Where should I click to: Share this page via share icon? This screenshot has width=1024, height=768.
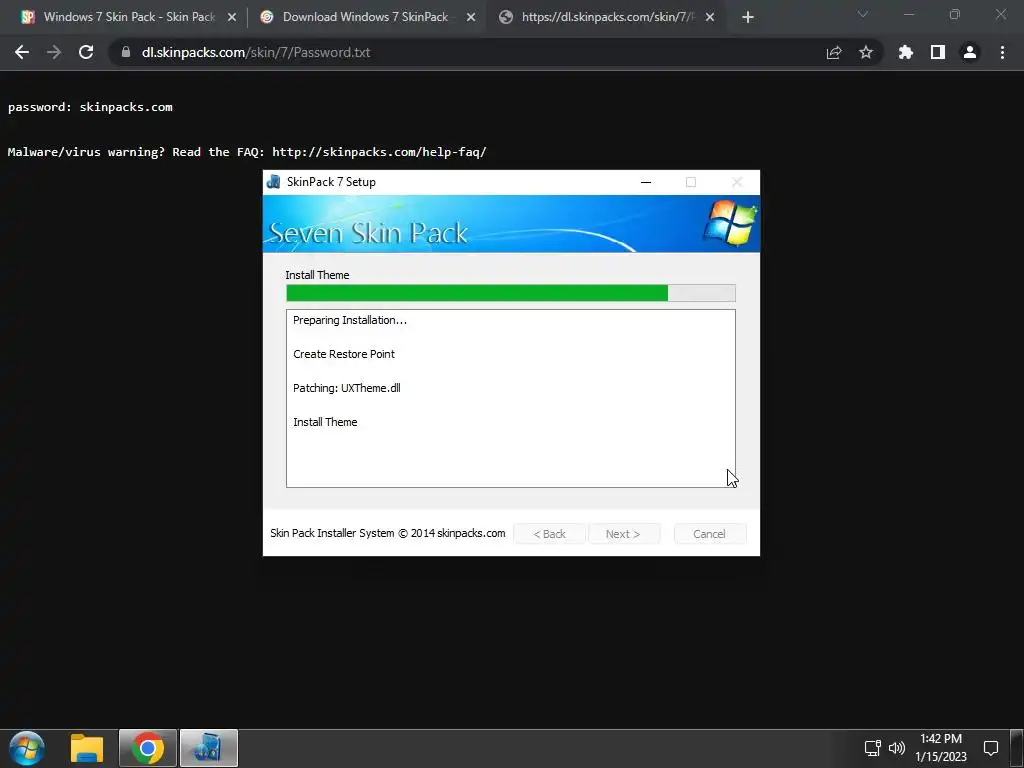(834, 52)
